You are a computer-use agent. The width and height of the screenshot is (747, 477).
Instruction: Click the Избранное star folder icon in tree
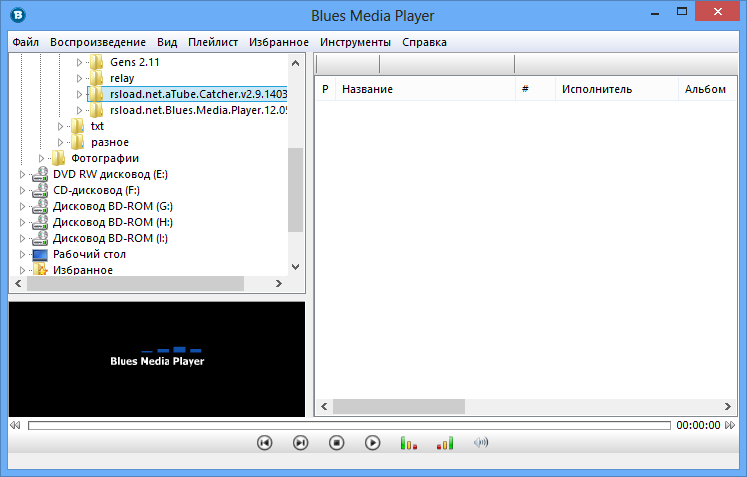[40, 270]
